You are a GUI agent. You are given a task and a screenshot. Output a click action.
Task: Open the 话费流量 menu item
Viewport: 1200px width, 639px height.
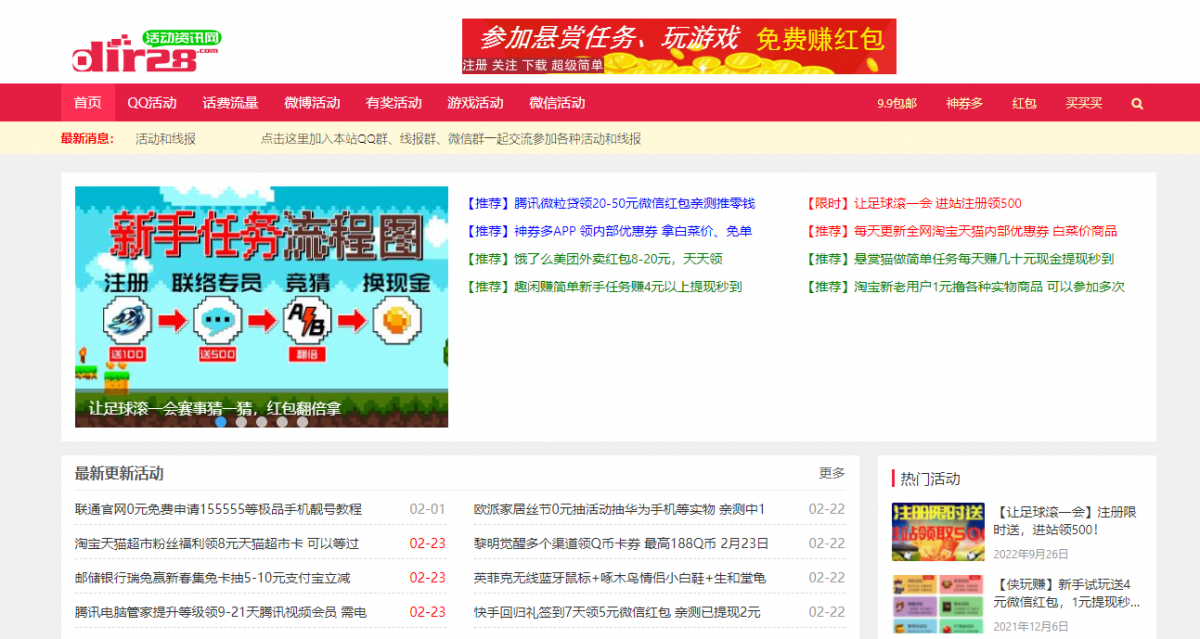coord(230,103)
